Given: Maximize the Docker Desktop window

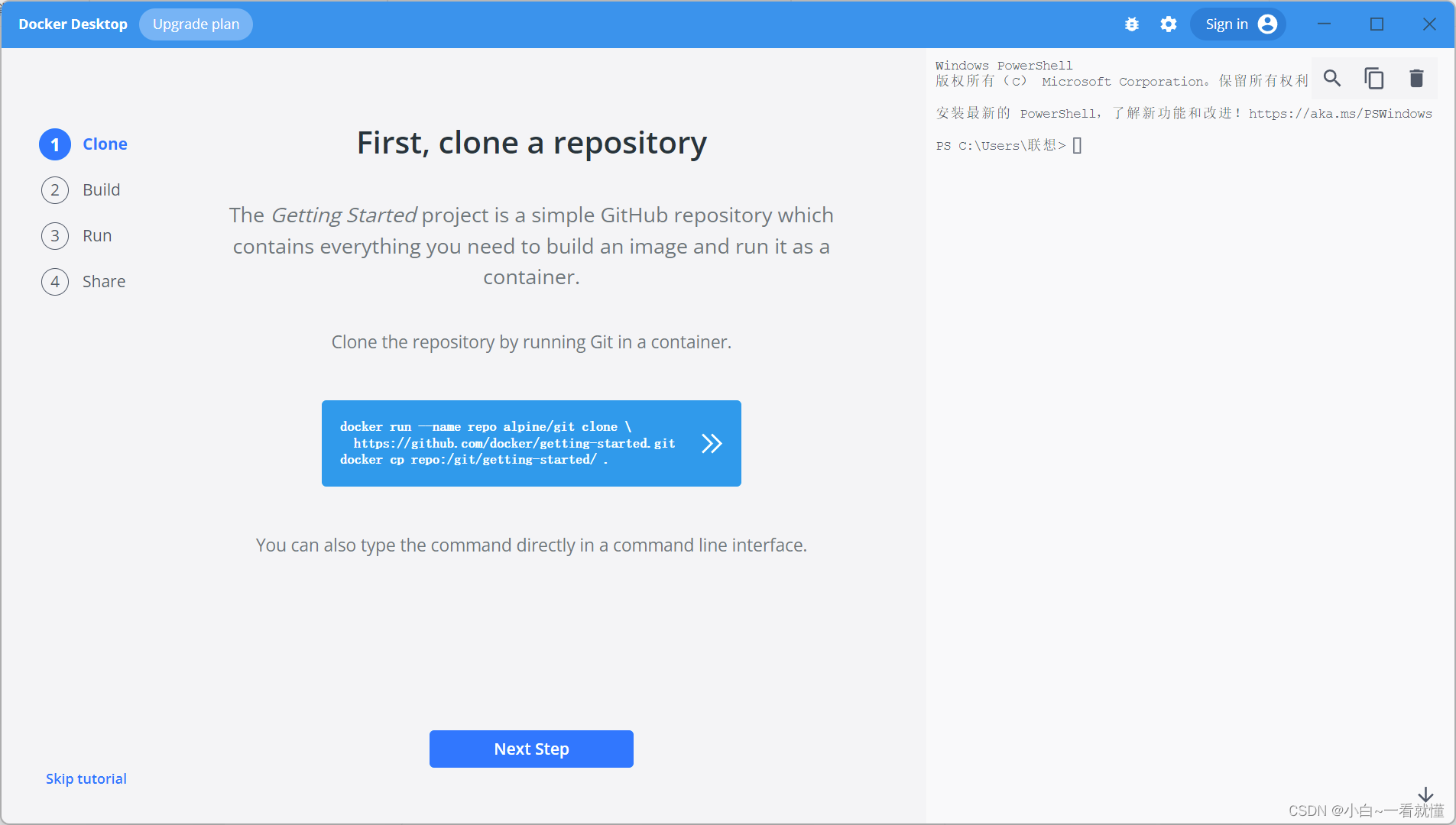Looking at the screenshot, I should 1377,24.
